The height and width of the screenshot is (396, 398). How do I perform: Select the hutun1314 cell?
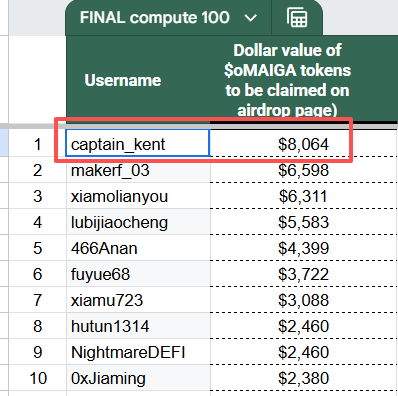(138, 325)
